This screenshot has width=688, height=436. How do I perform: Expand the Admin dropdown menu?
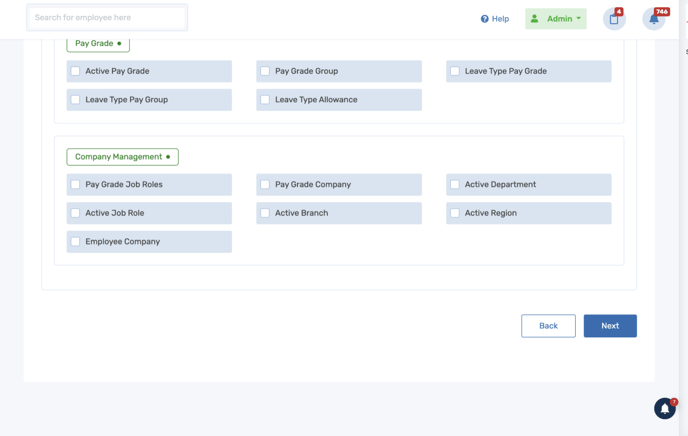556,19
